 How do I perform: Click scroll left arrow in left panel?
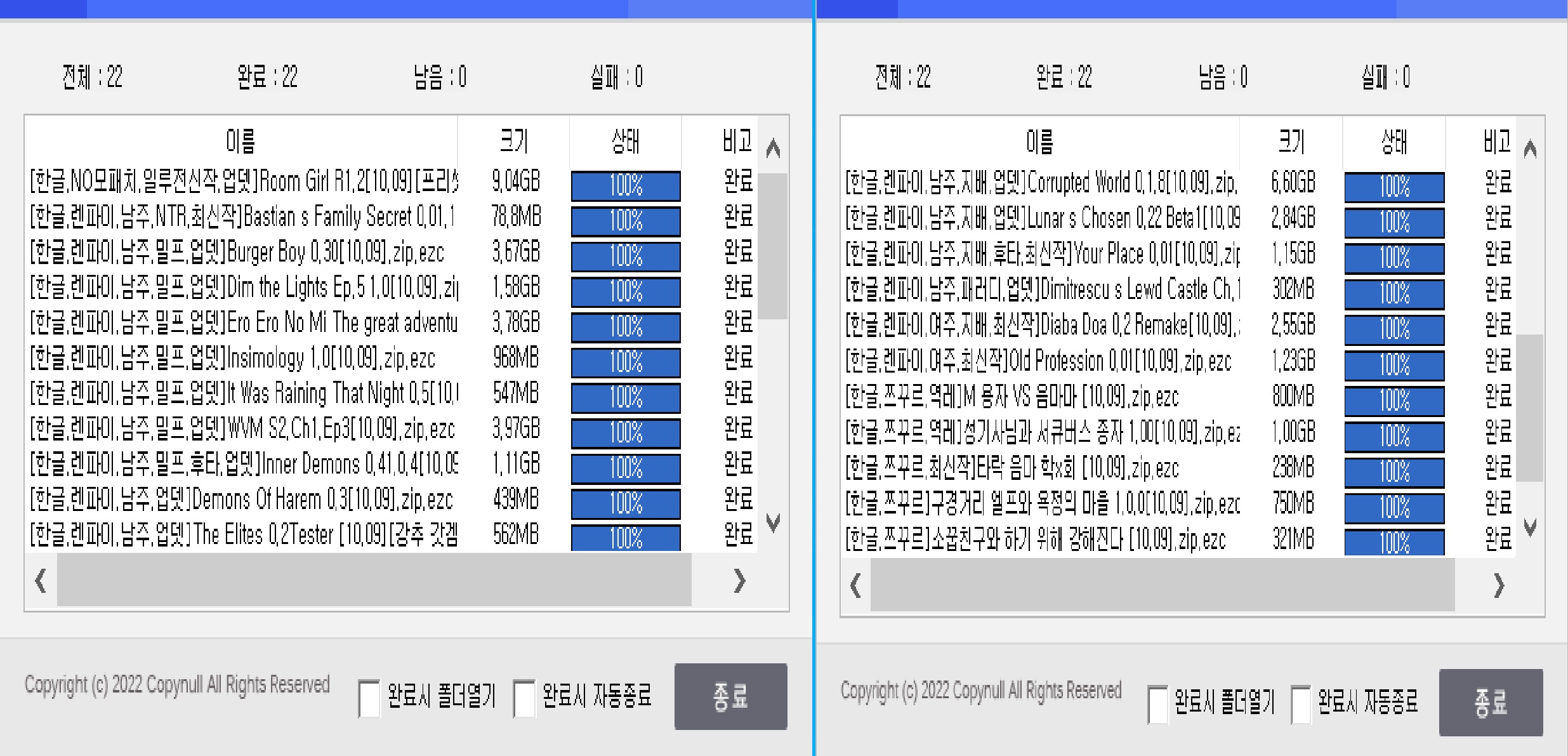click(41, 580)
